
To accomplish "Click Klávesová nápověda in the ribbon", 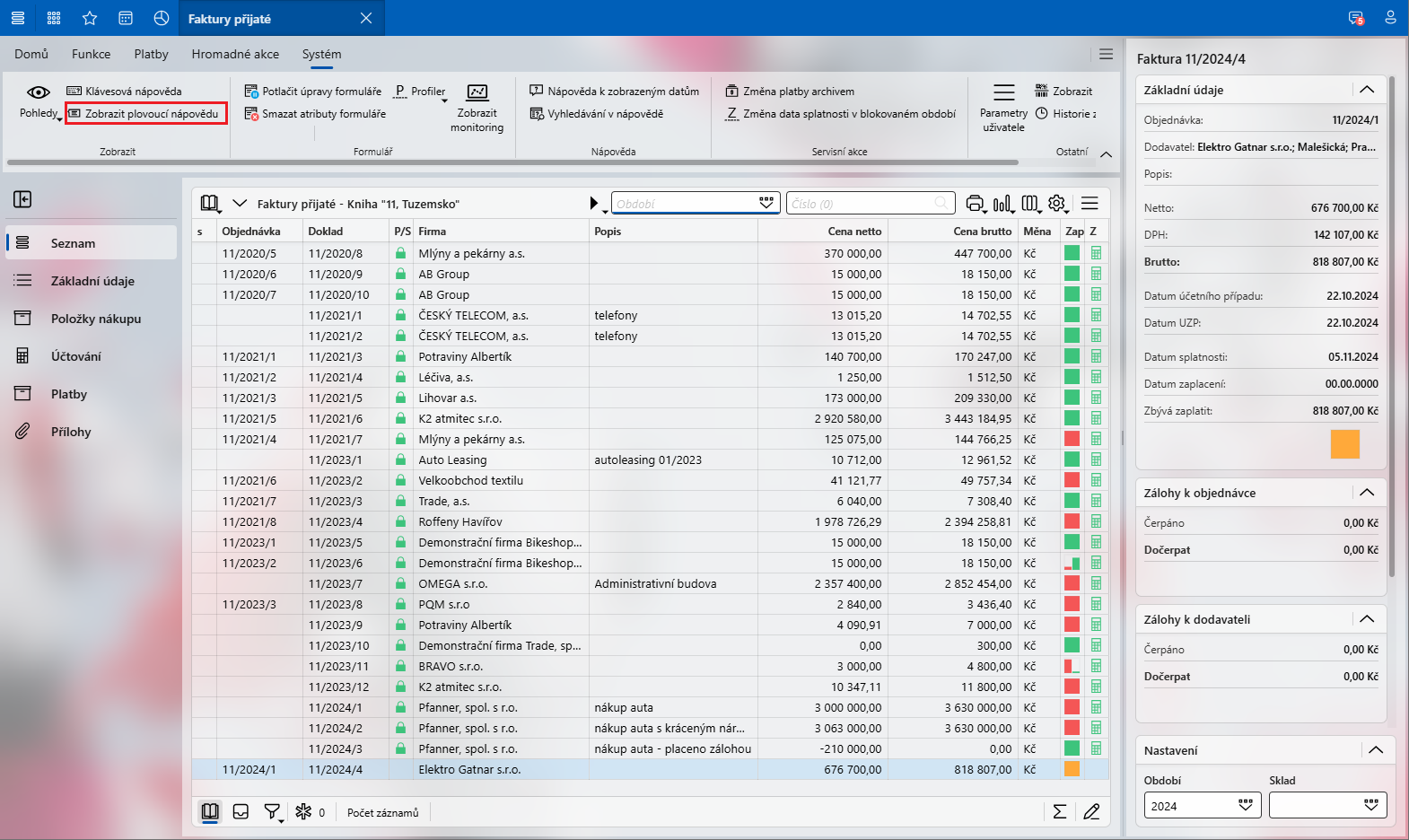I will click(x=125, y=92).
